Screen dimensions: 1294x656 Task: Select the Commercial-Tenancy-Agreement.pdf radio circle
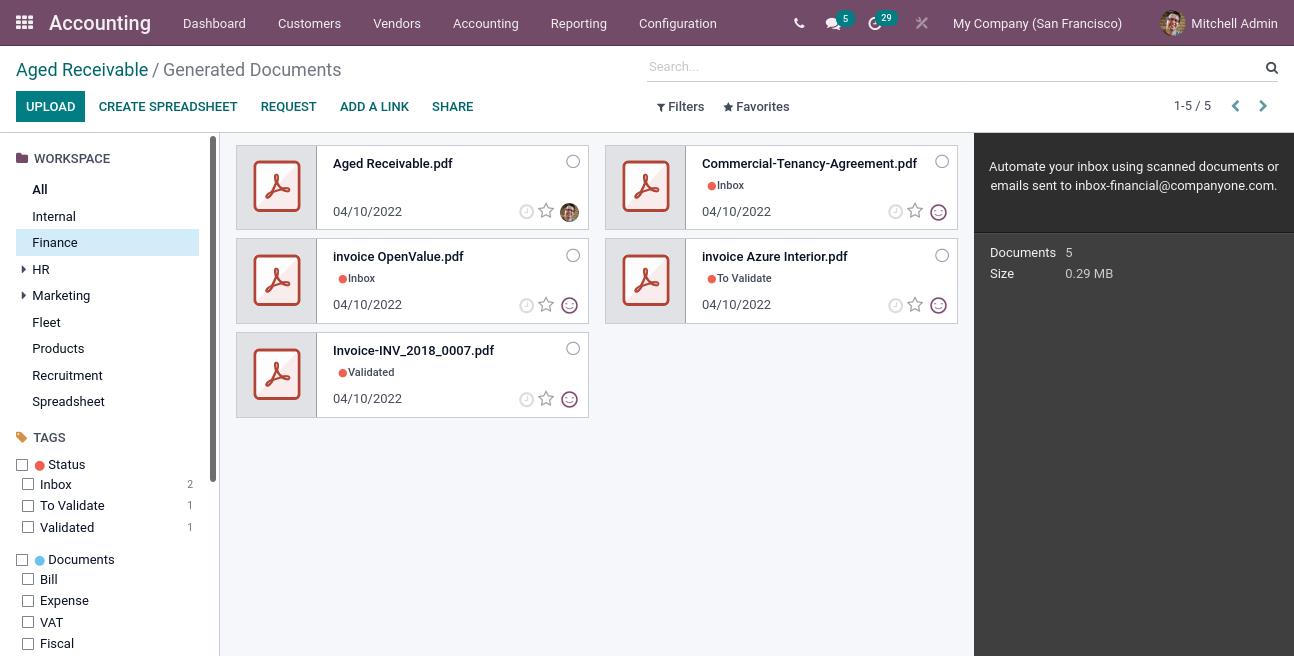point(942,161)
